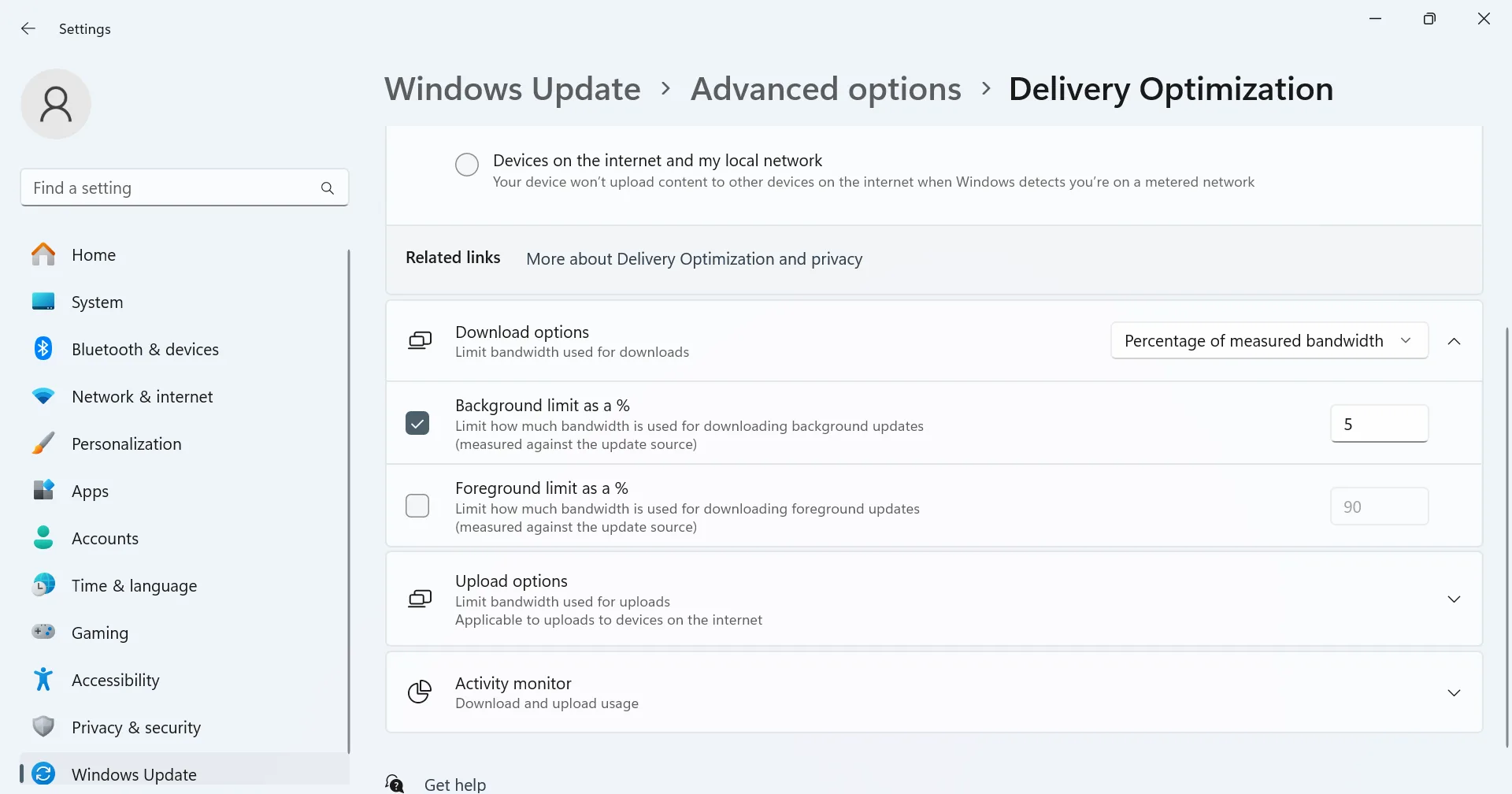Screen dimensions: 1512x794
Task: Return to Advanced options breadcrumb
Action: tap(826, 89)
